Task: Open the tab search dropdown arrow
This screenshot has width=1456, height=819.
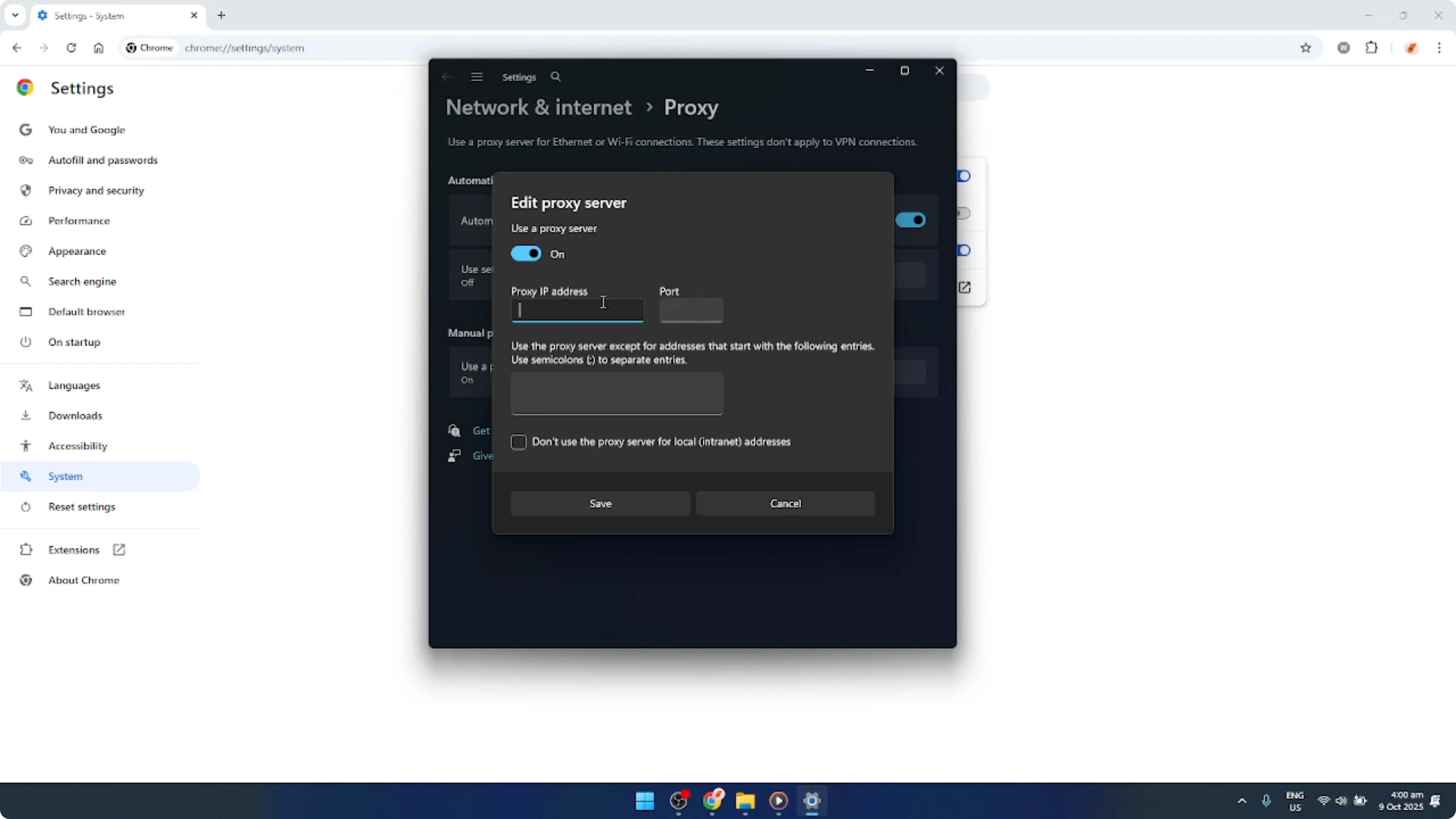Action: click(15, 15)
